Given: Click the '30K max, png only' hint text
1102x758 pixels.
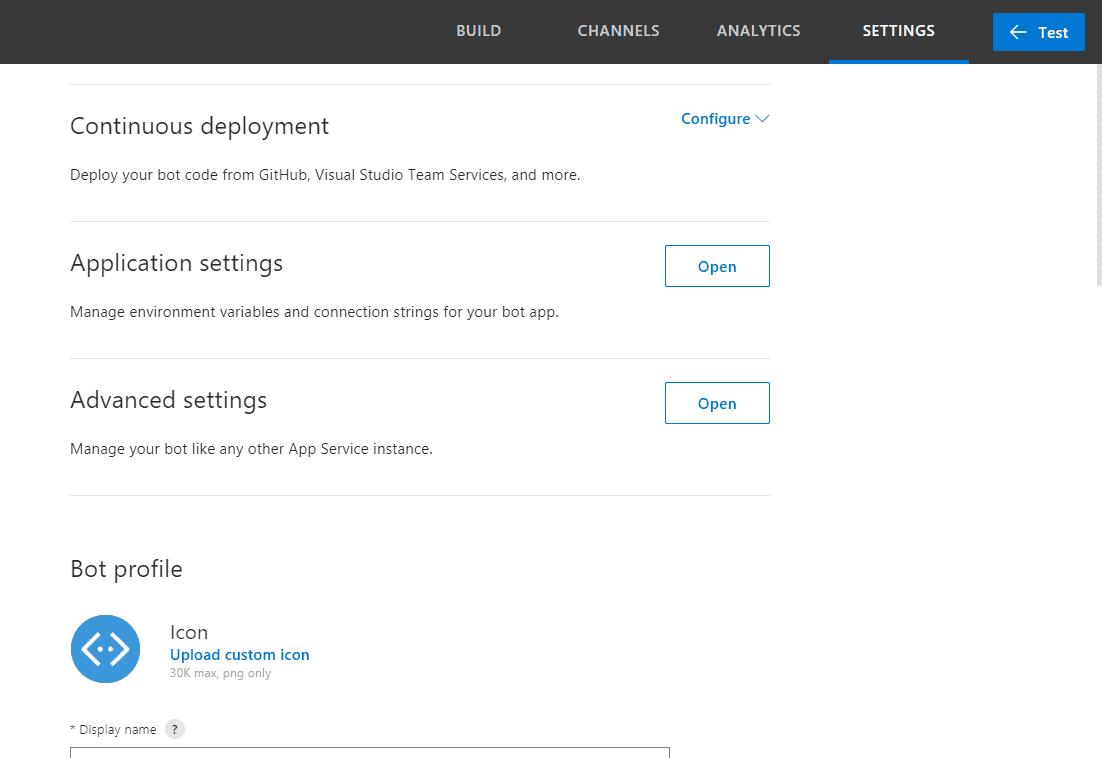Looking at the screenshot, I should point(220,674).
